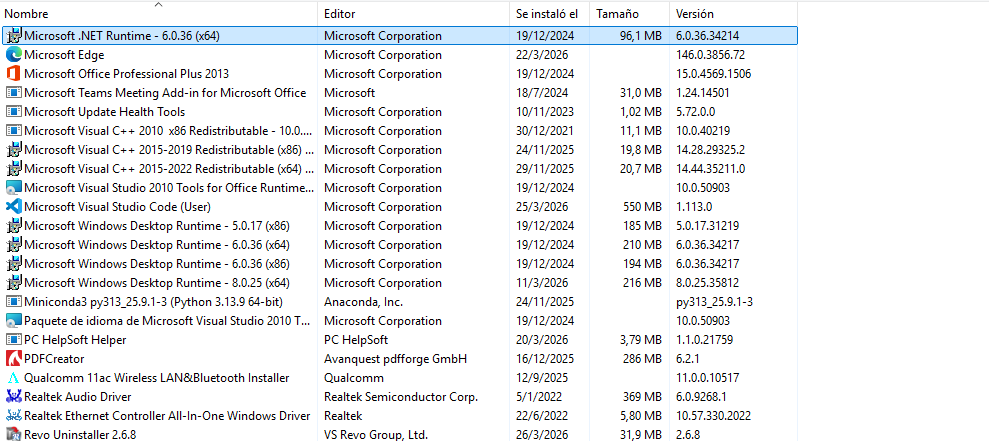Click the Miniconda3 py313 icon
The height and width of the screenshot is (441, 989).
(14, 302)
